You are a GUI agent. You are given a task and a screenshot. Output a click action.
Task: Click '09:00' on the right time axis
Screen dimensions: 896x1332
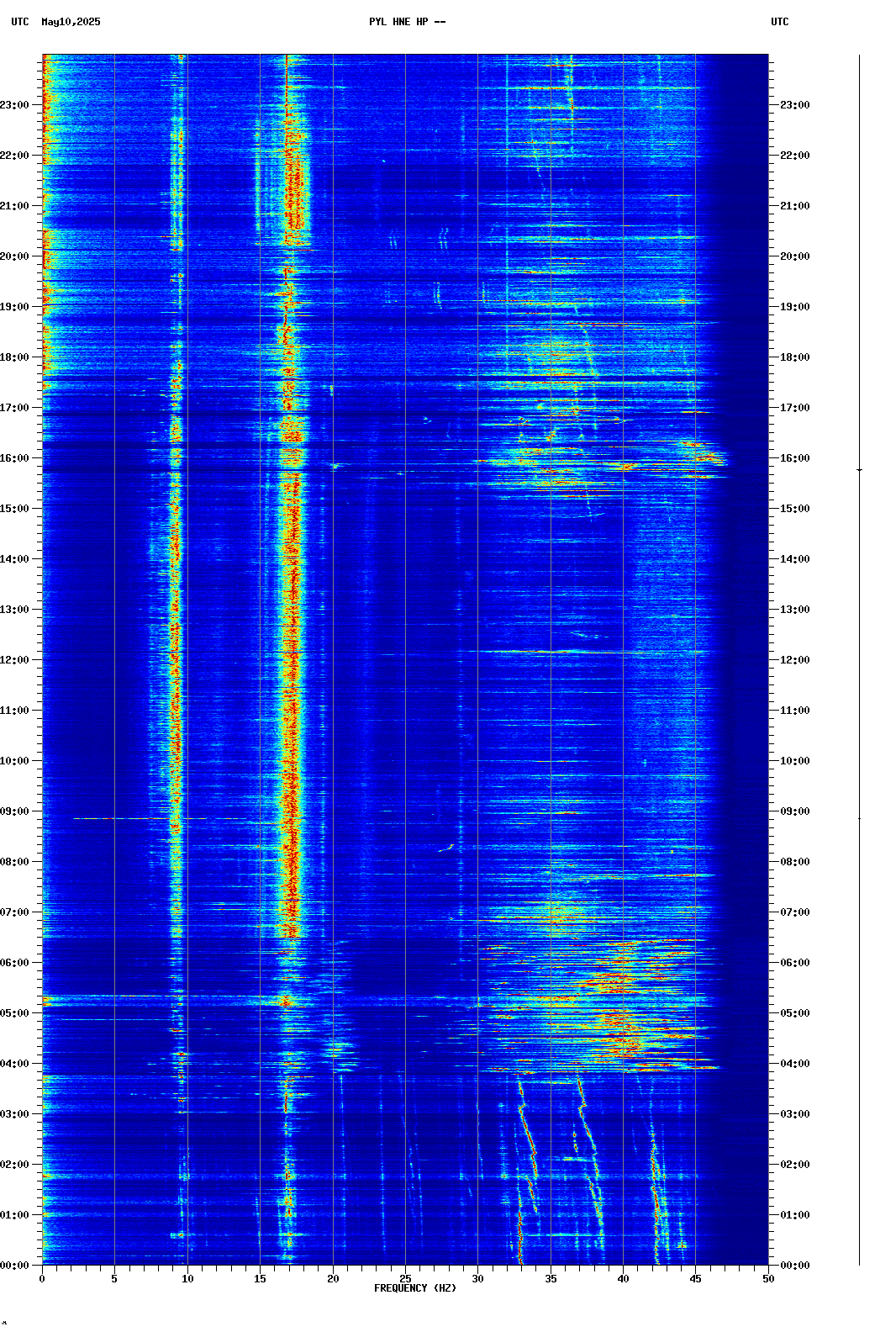795,811
